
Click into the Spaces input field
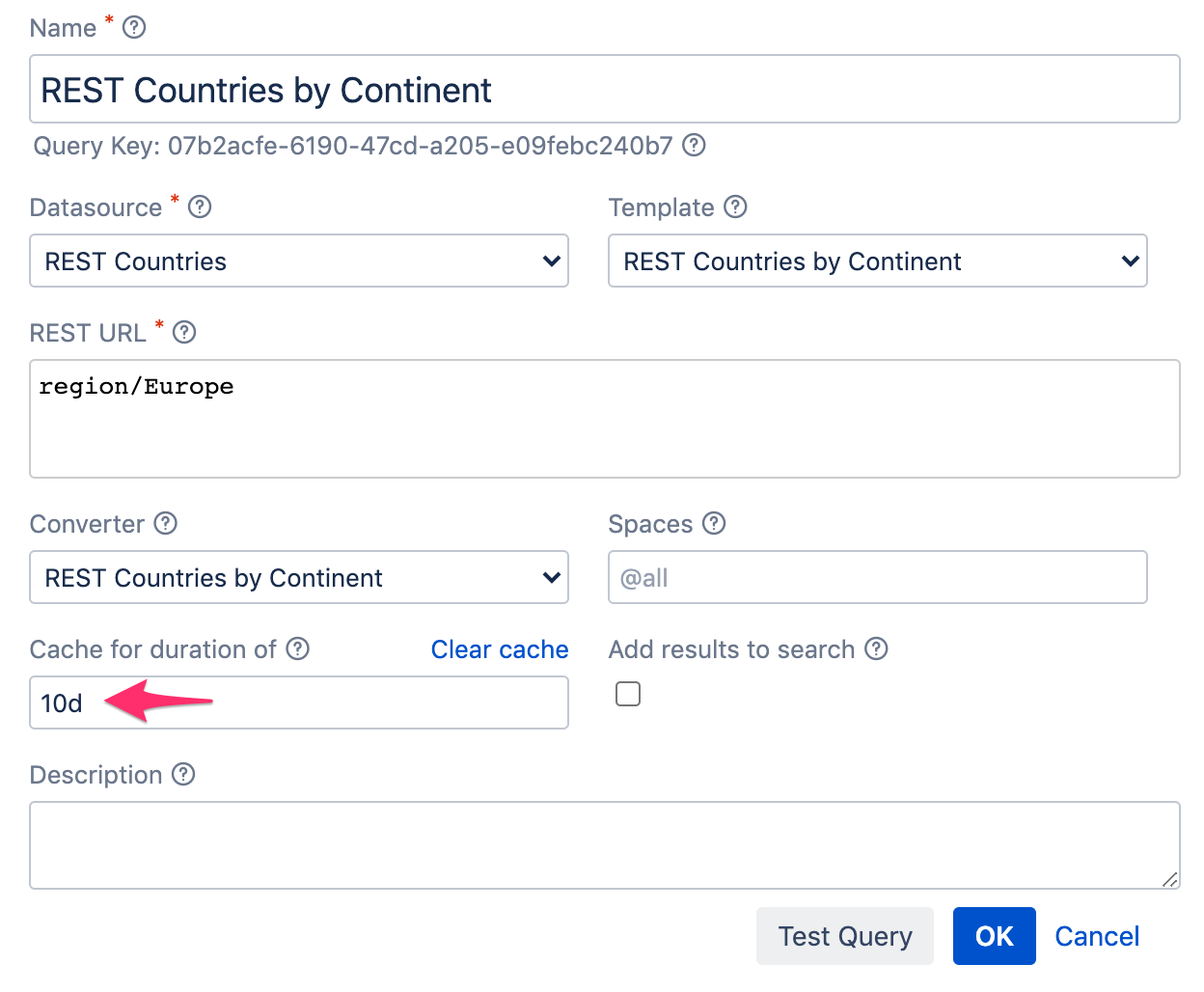coord(877,577)
